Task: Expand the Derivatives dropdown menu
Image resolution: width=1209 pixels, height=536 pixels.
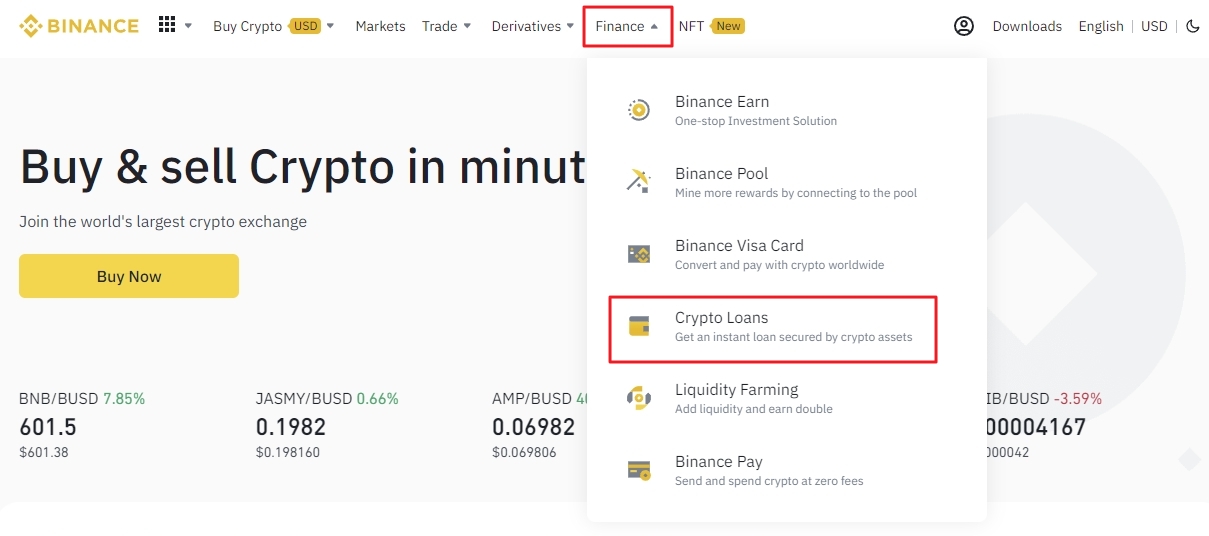Action: (x=533, y=26)
